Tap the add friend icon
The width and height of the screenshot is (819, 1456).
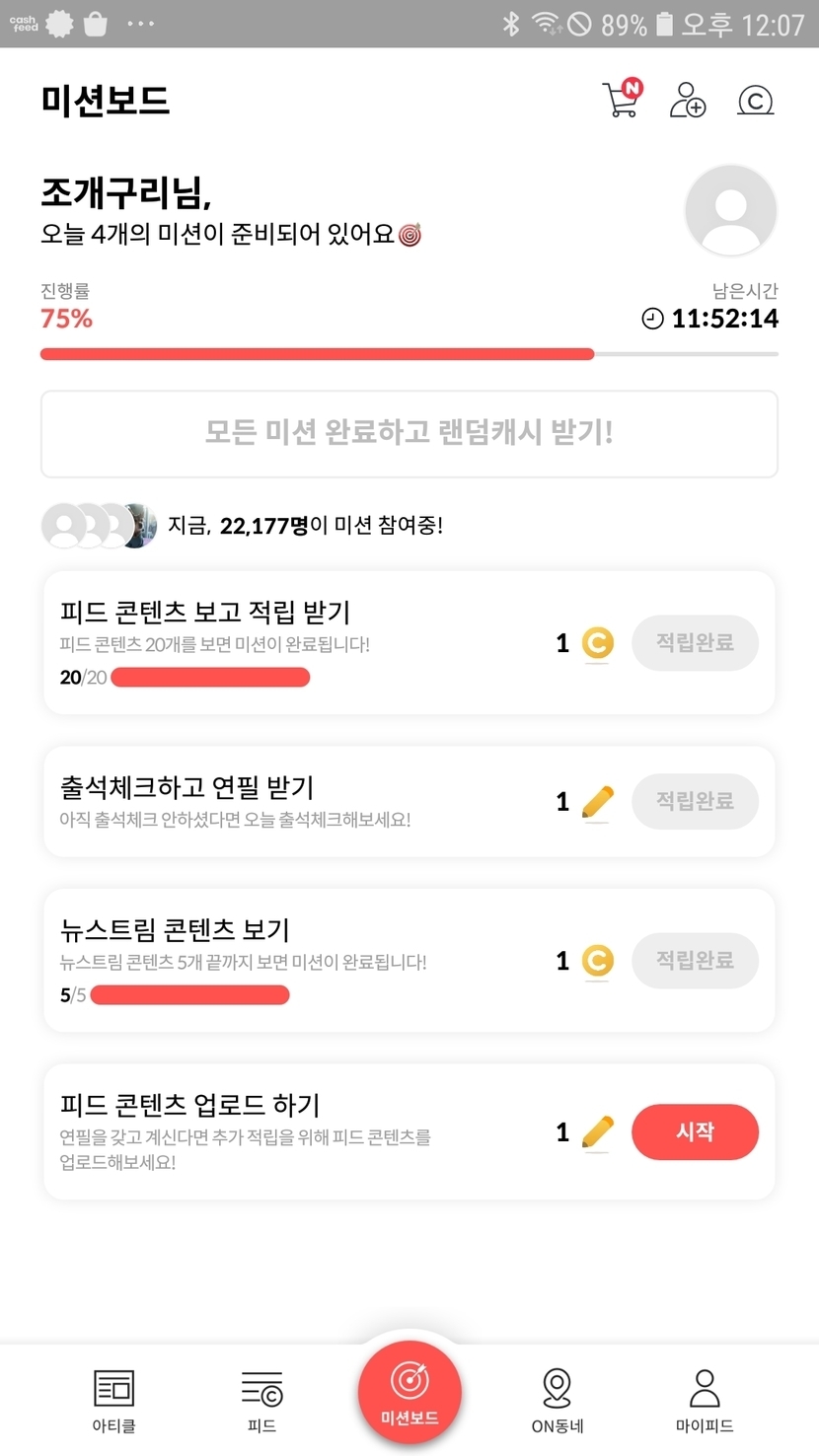click(688, 100)
